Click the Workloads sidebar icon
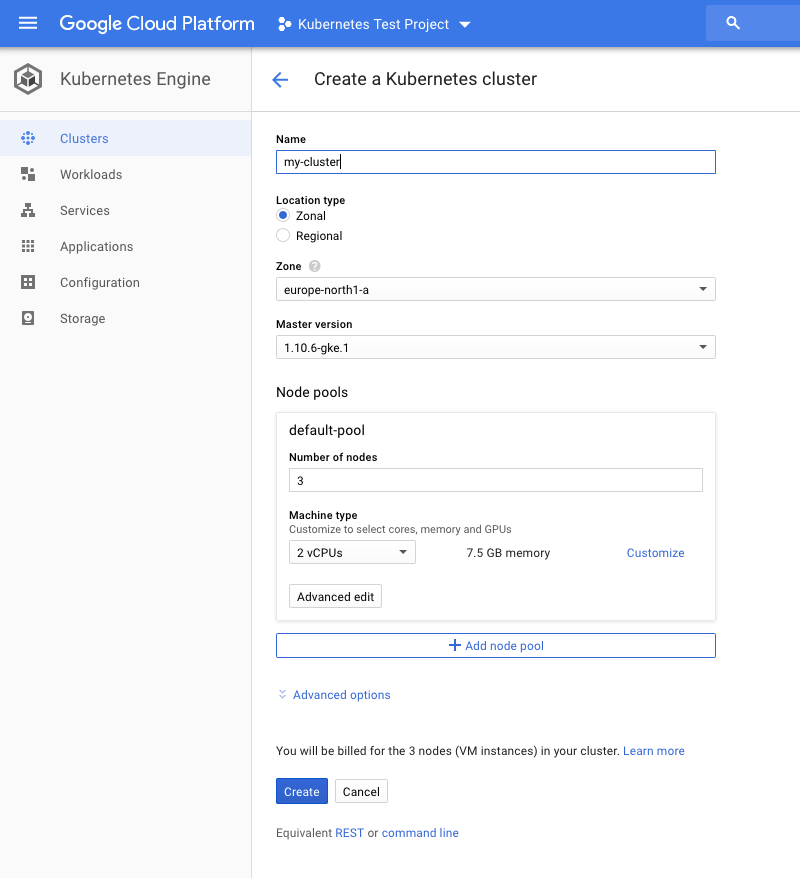800x878 pixels. coord(28,175)
